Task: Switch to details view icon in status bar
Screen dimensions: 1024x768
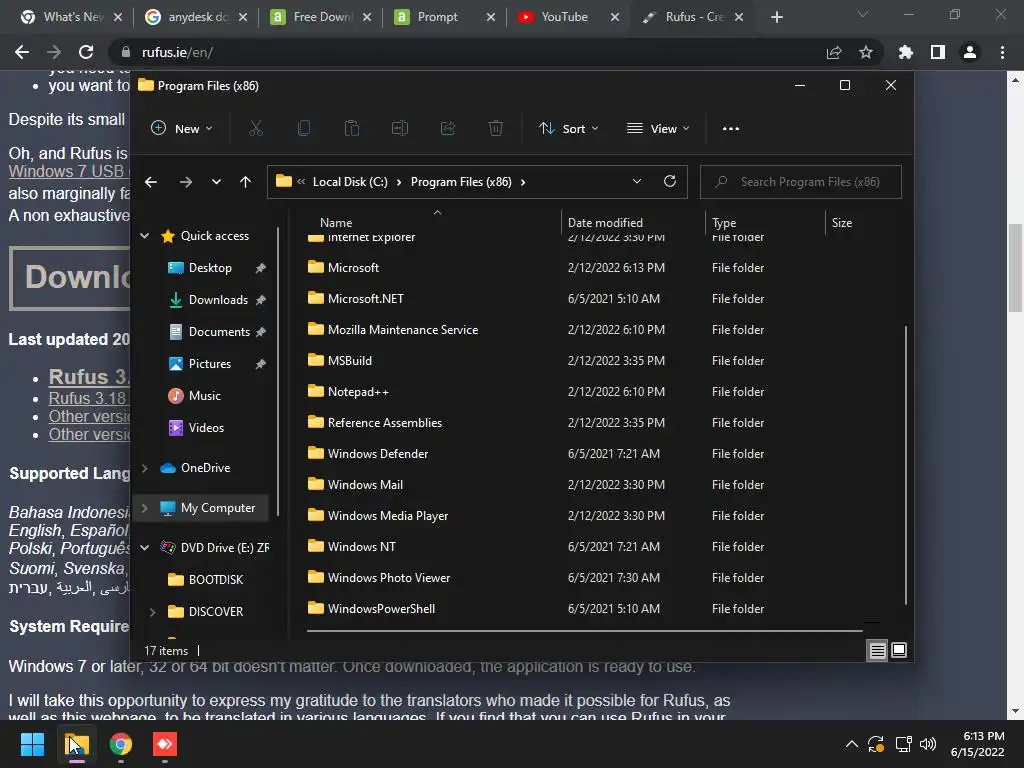Action: coord(877,650)
